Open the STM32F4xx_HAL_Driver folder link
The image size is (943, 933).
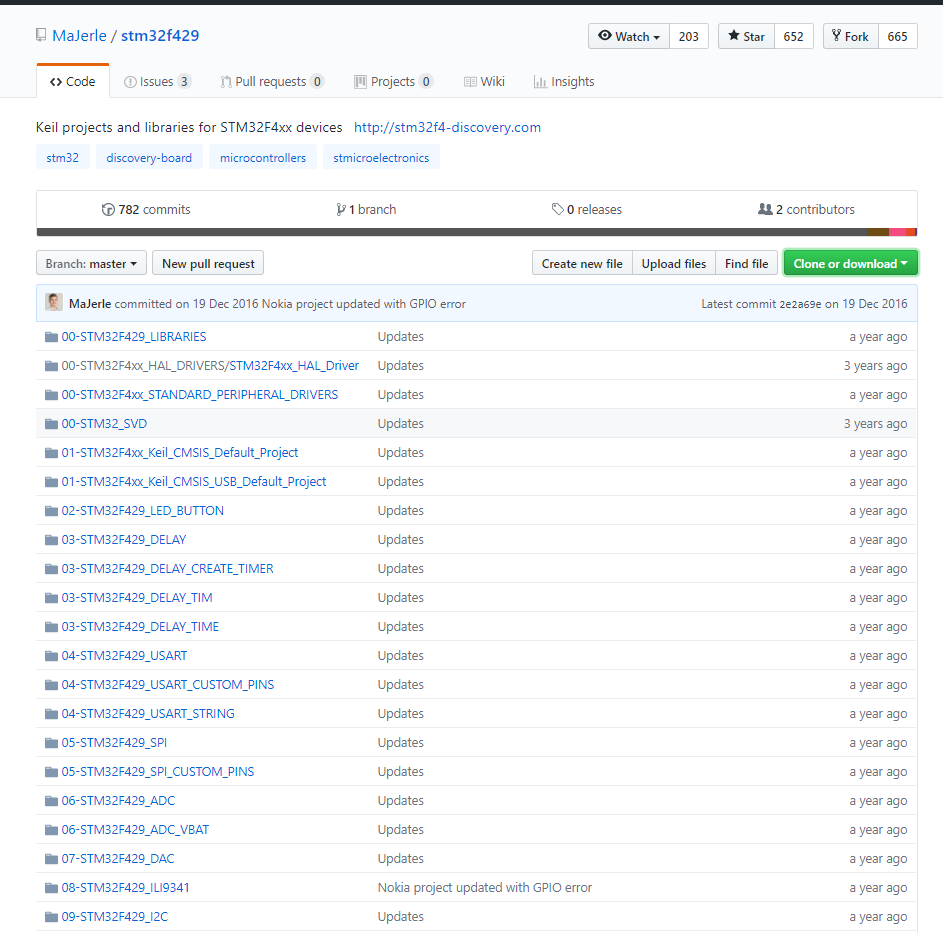coord(294,366)
